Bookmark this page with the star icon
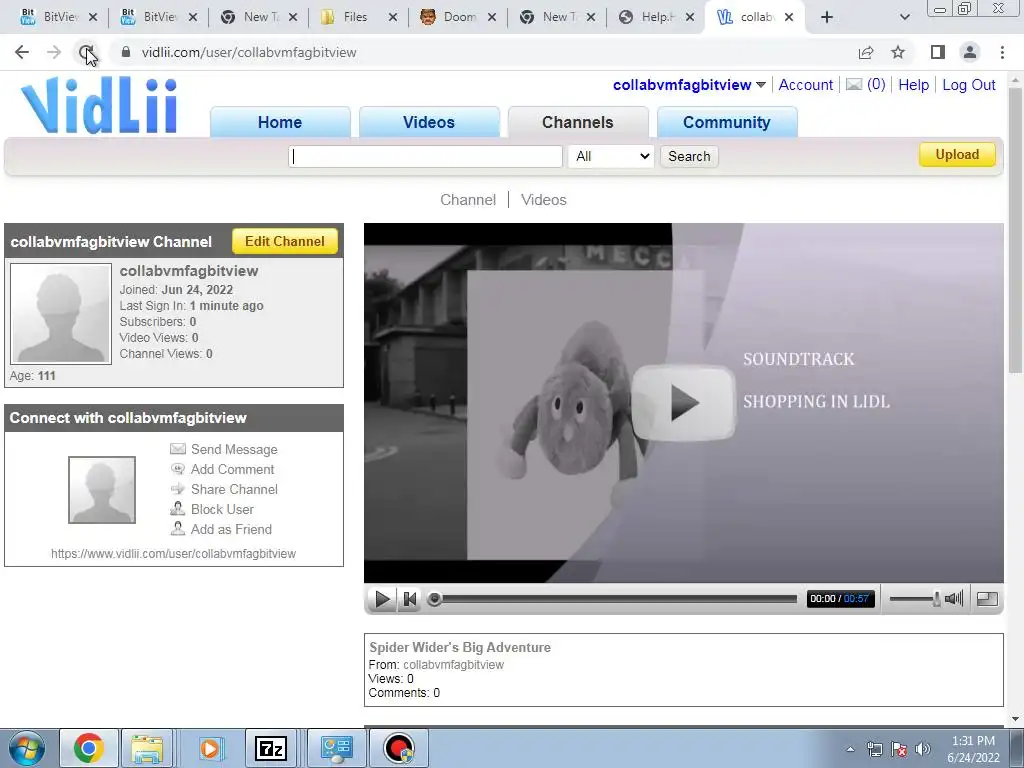 pyautogui.click(x=898, y=52)
